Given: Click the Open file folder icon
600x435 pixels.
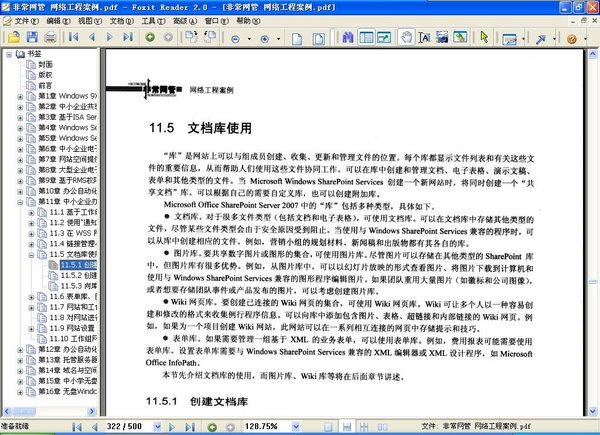Looking at the screenshot, I should tap(13, 37).
